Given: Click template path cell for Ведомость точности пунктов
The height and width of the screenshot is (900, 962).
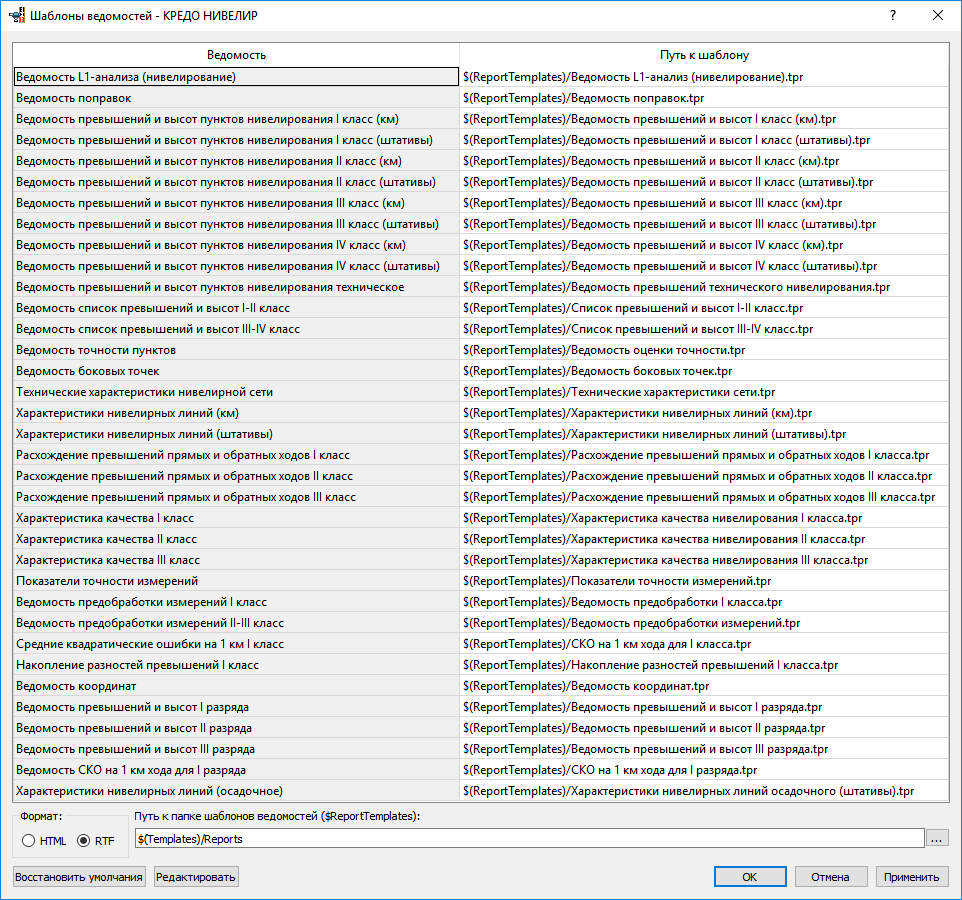Looking at the screenshot, I should coord(704,350).
